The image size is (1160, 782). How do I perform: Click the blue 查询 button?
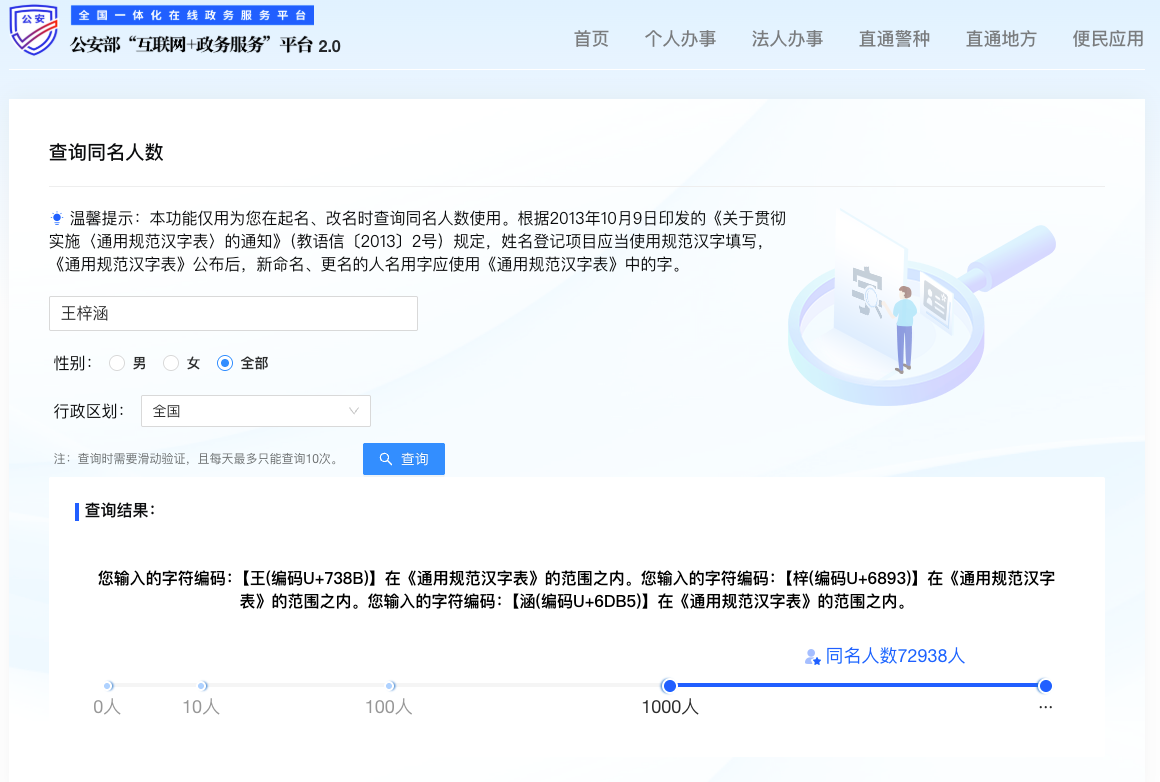coord(404,459)
